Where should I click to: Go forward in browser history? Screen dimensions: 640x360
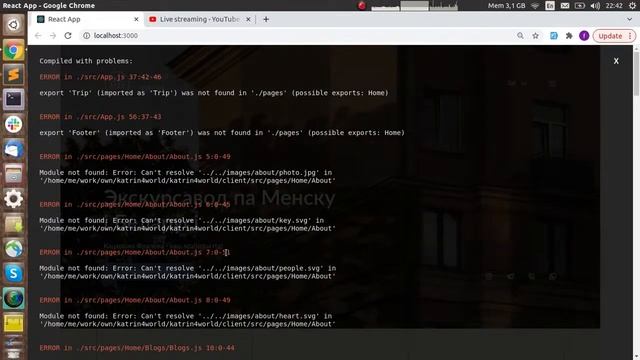click(x=53, y=36)
